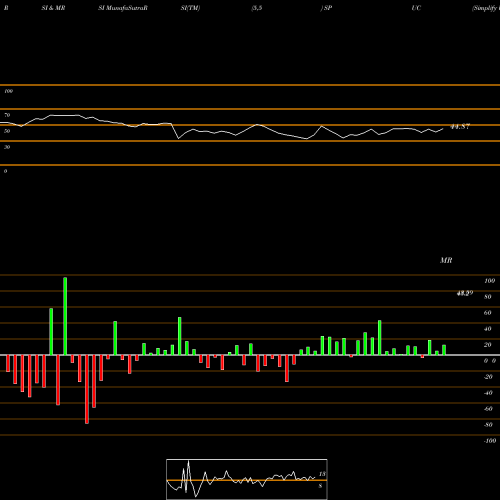Image resolution: width=500 pixels, height=500 pixels.
Task: Click the deepest red MR bar
Action: tap(87, 389)
